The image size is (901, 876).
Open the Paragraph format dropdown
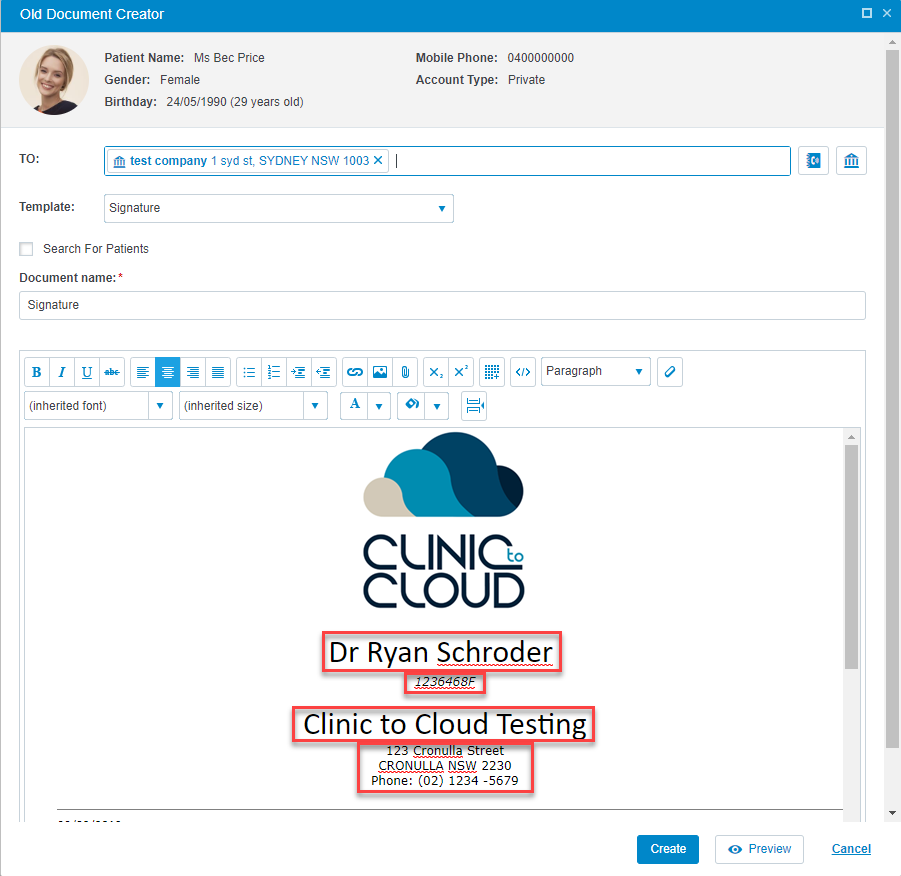[x=596, y=372]
